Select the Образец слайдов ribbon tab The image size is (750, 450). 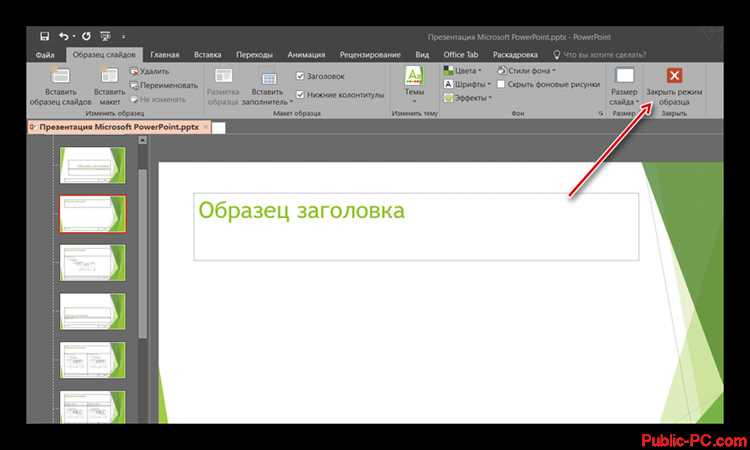pos(104,55)
